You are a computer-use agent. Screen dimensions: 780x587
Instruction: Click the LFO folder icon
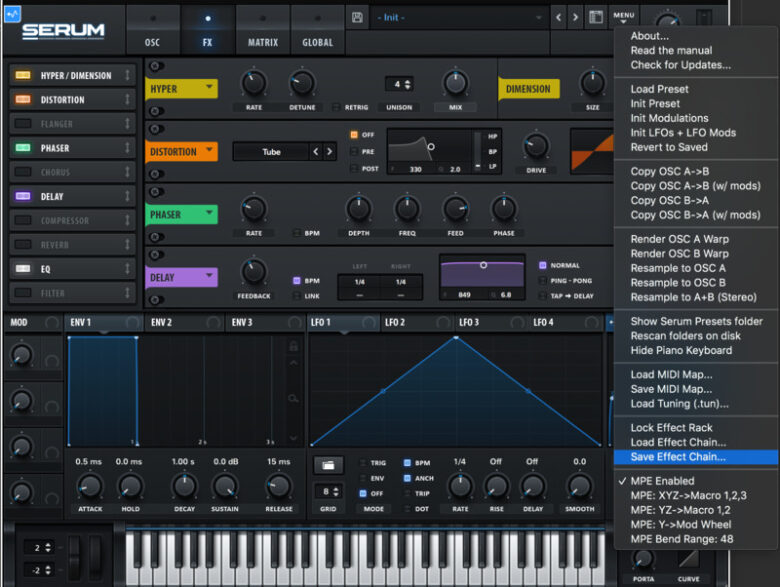click(328, 466)
